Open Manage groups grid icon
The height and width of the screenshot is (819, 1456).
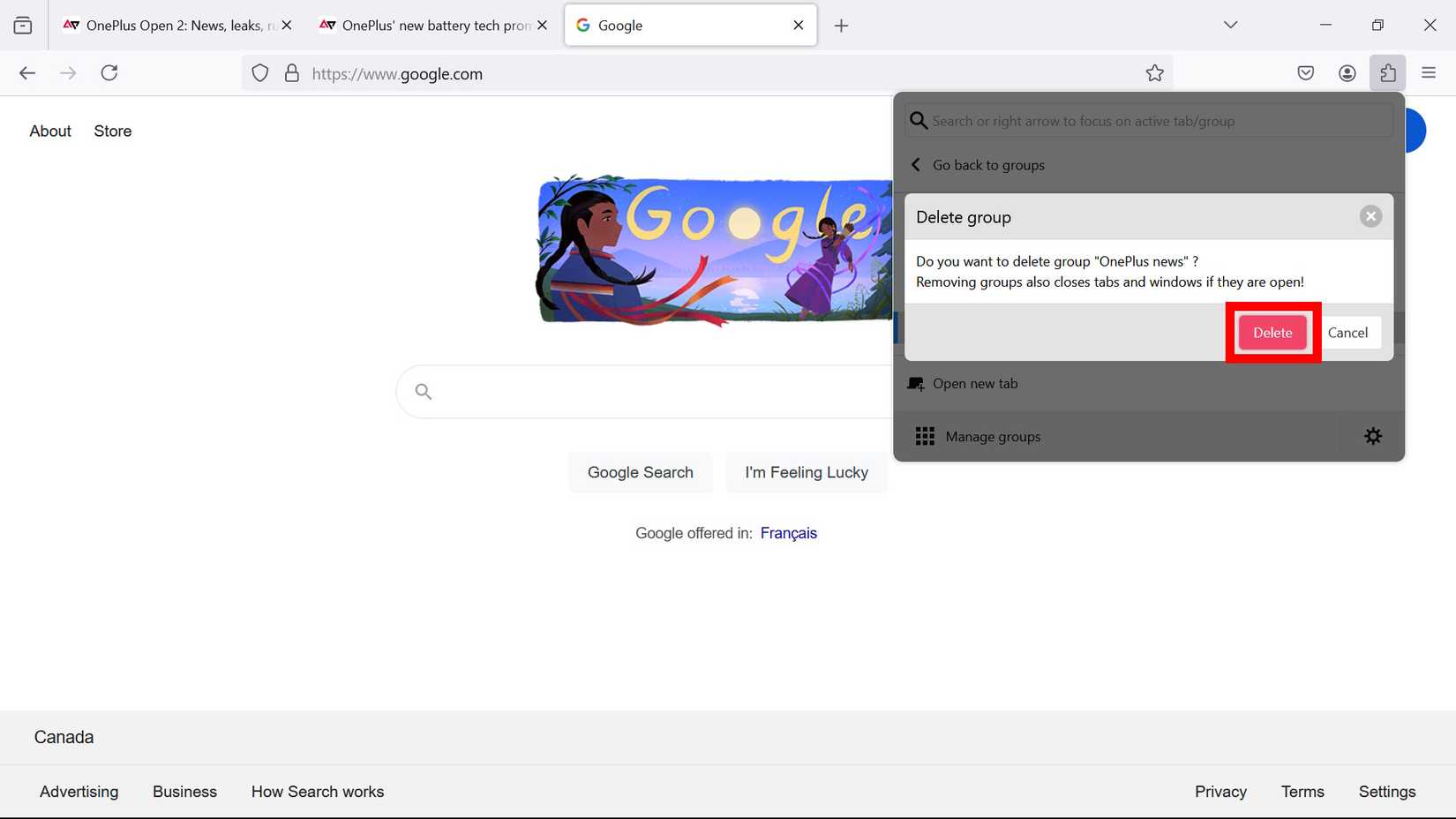tap(924, 435)
